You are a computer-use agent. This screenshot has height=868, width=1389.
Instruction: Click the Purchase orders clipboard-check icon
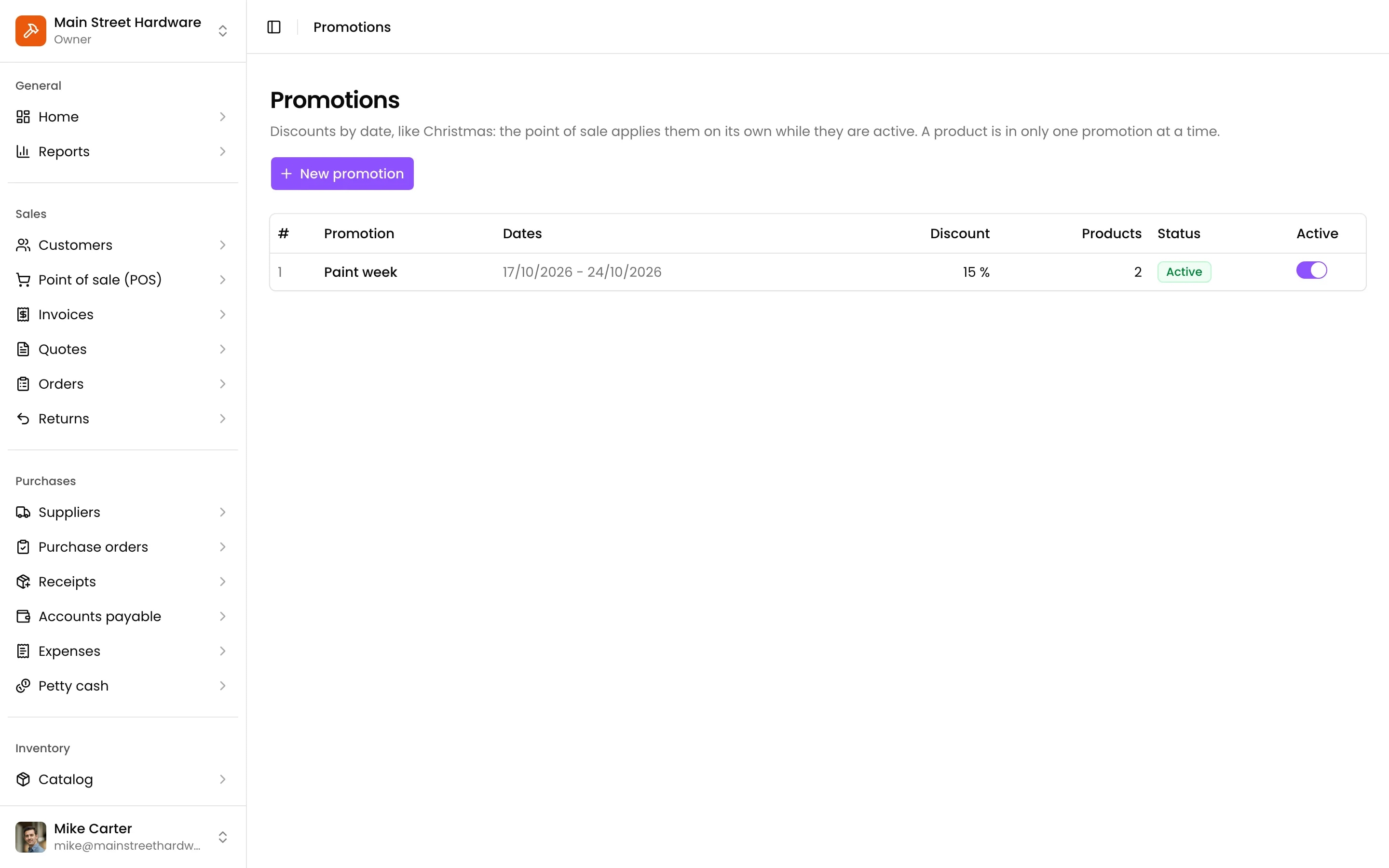[23, 547]
